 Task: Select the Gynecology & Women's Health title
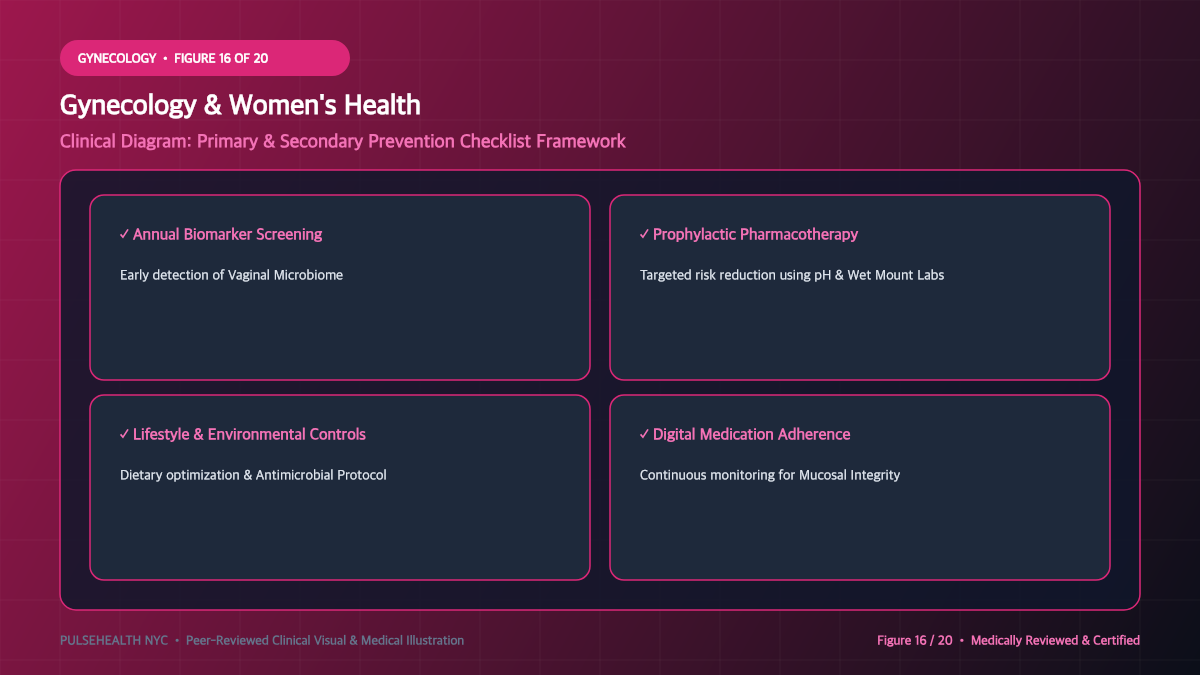(x=240, y=105)
